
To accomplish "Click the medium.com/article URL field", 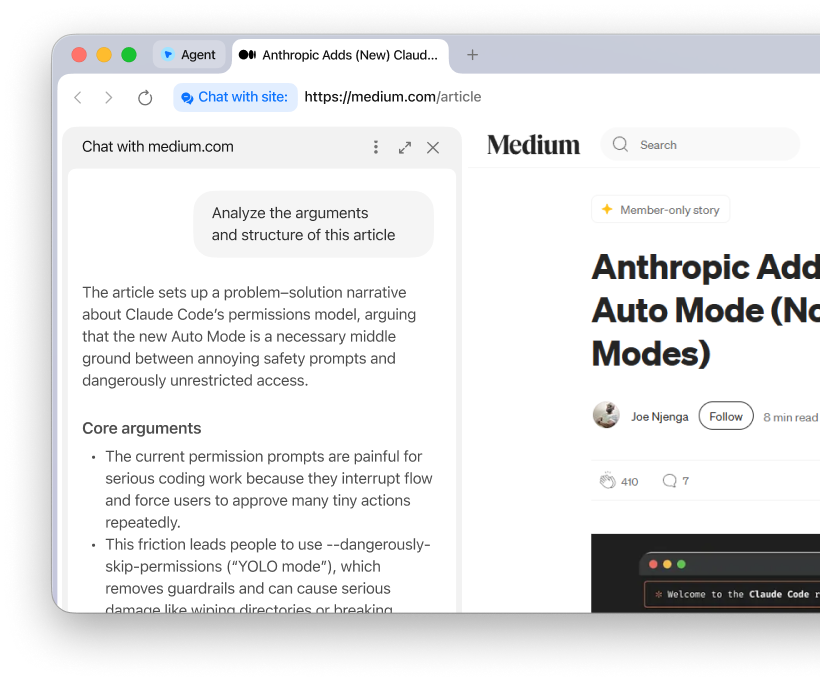I will [393, 97].
